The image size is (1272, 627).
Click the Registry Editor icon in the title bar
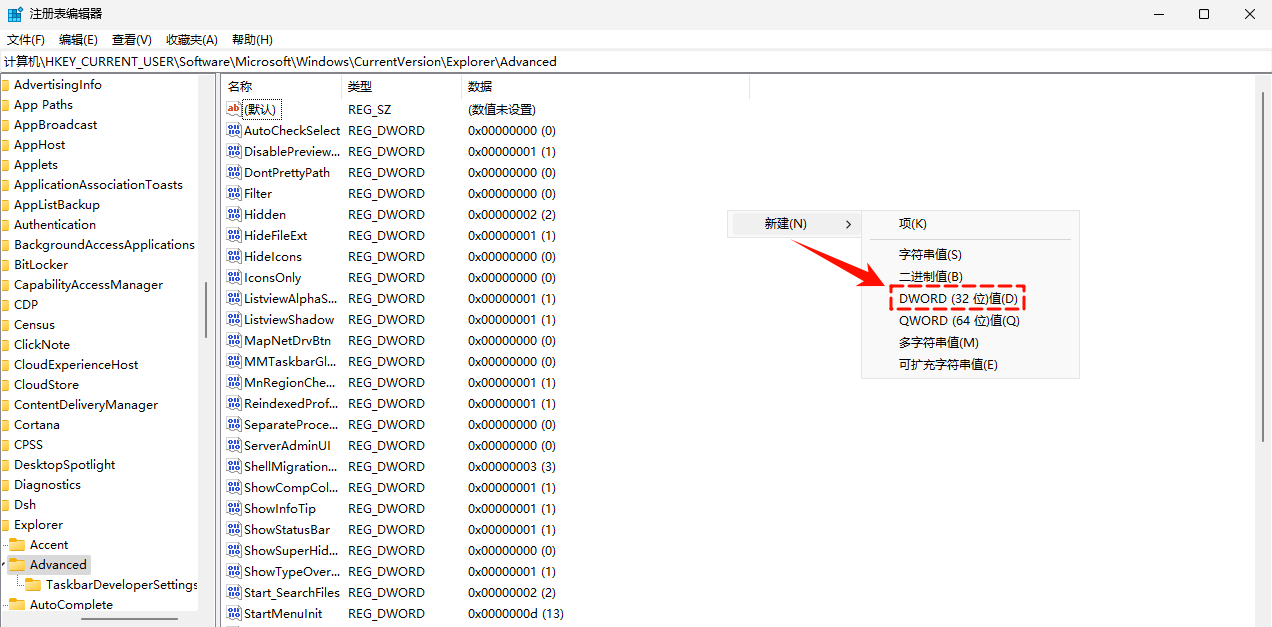(x=13, y=13)
